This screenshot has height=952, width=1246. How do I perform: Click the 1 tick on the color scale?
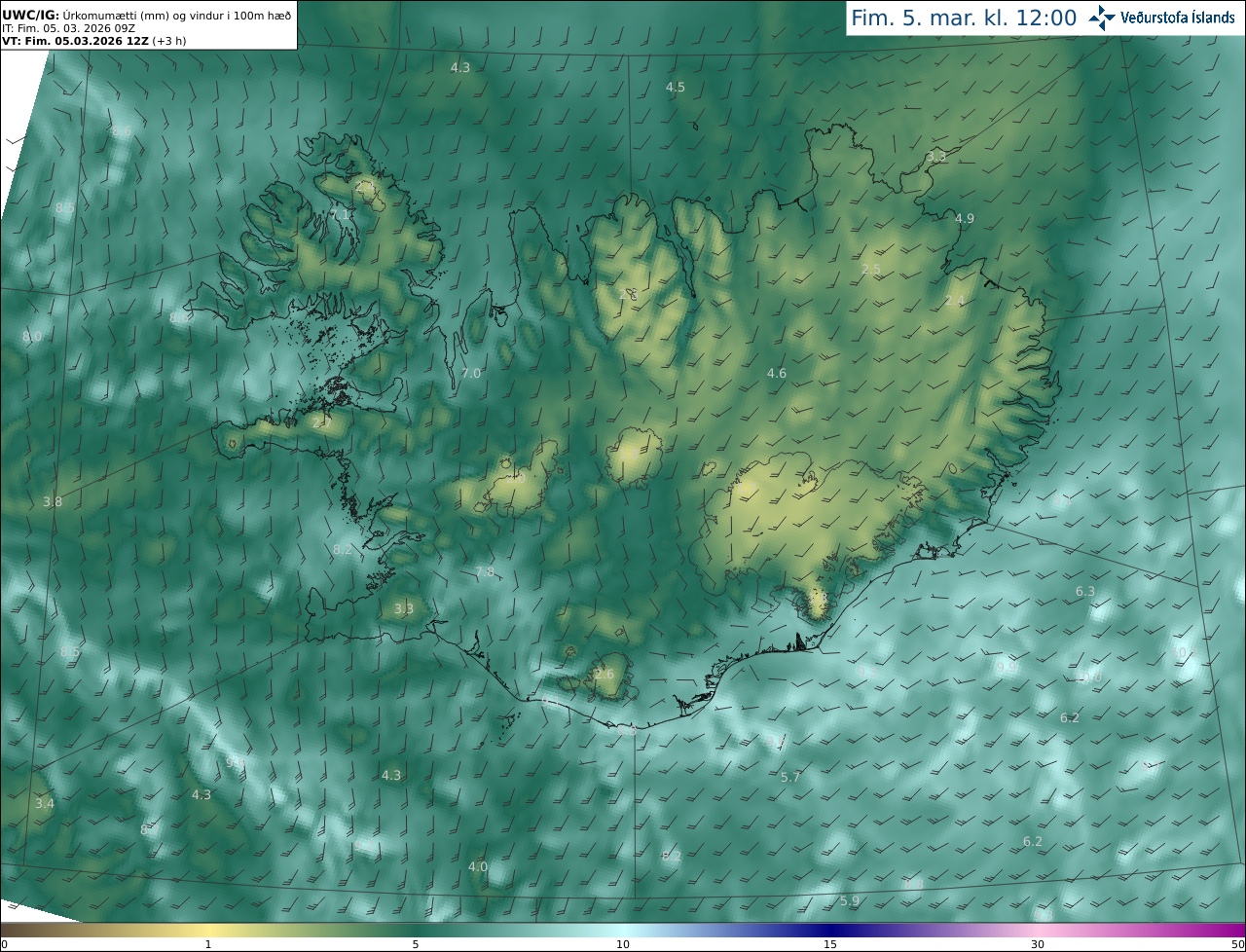coord(208,944)
